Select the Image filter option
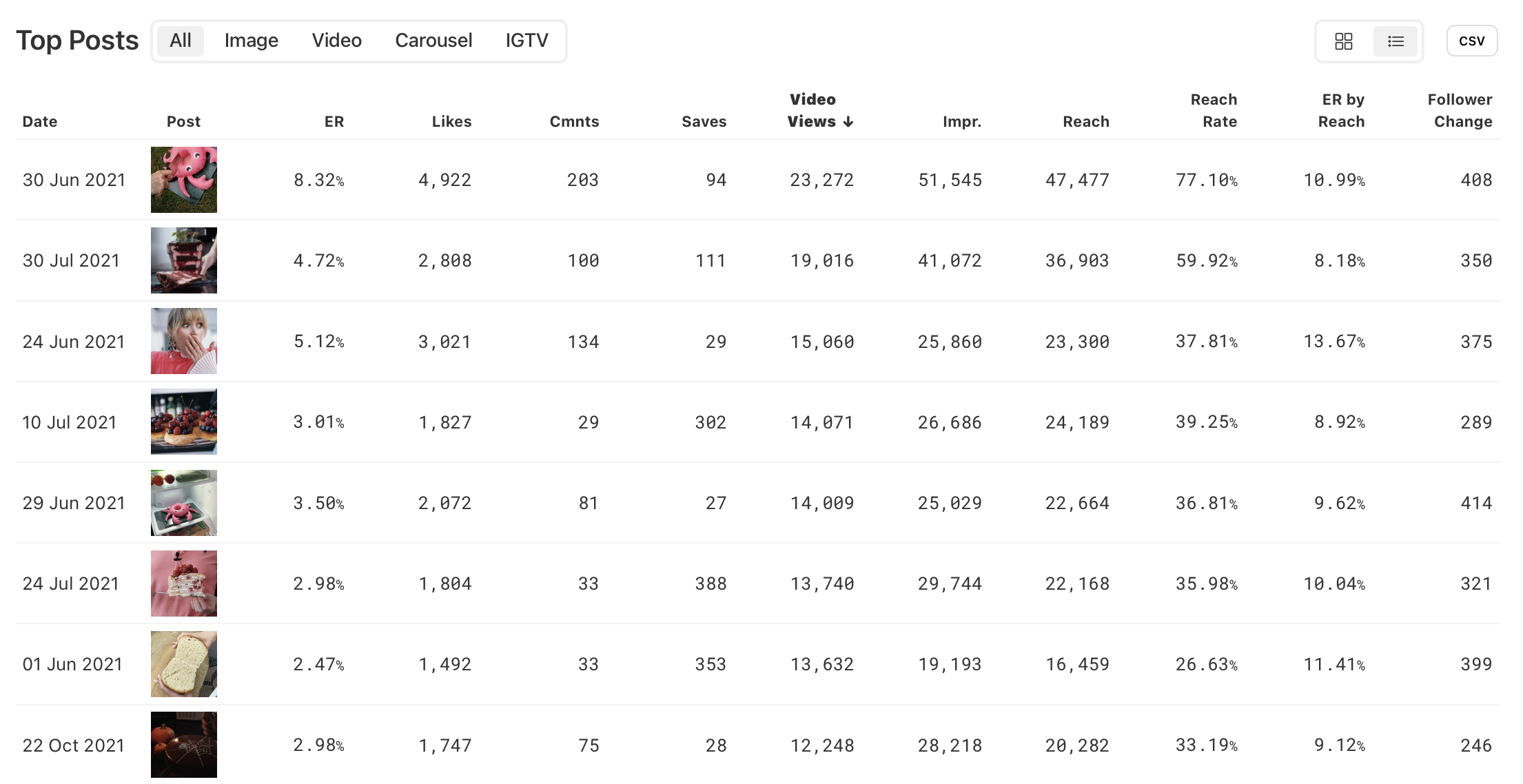The width and height of the screenshot is (1523, 784). click(251, 41)
